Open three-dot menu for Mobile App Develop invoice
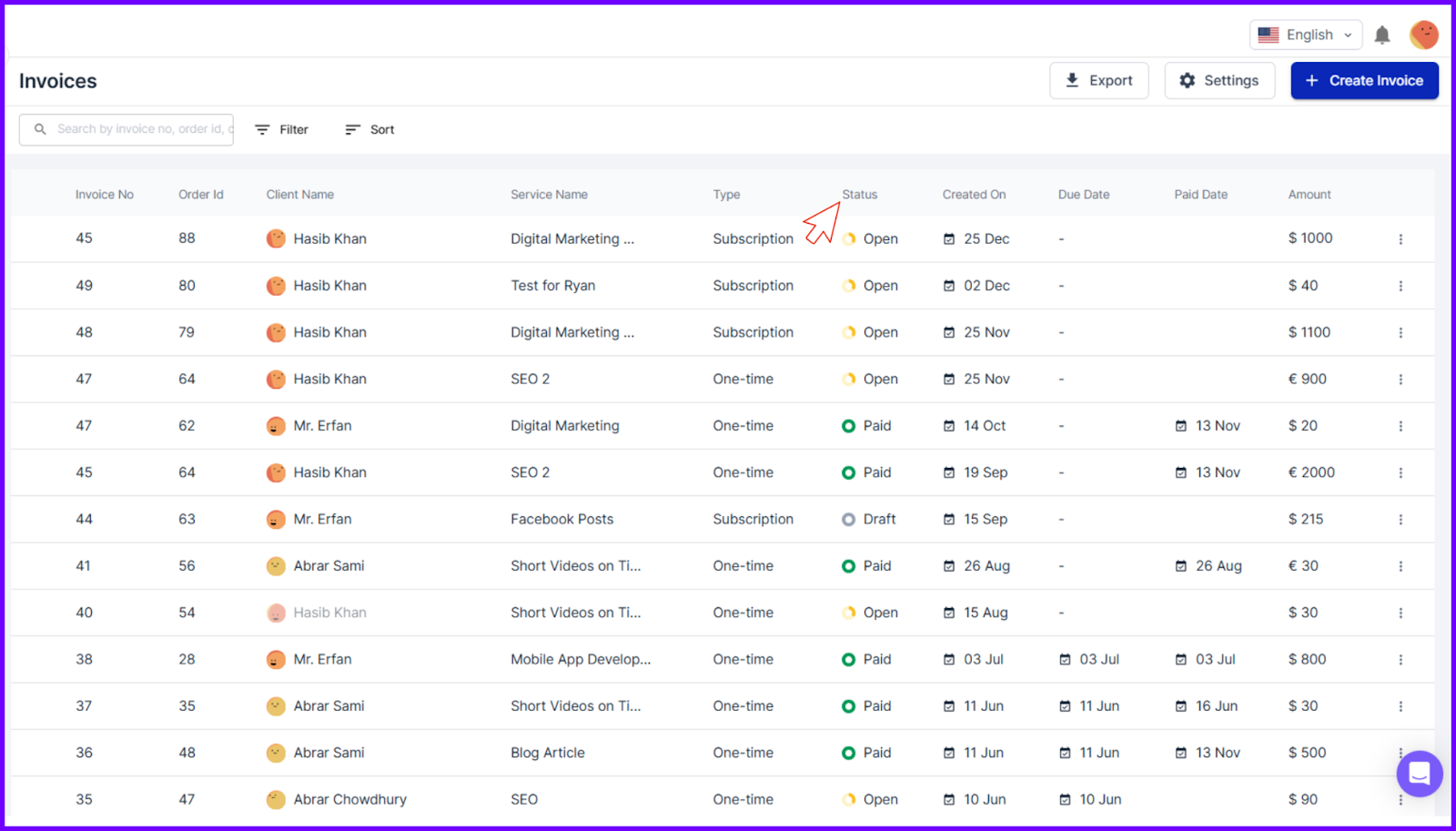The width and height of the screenshot is (1456, 831). pos(1400,660)
